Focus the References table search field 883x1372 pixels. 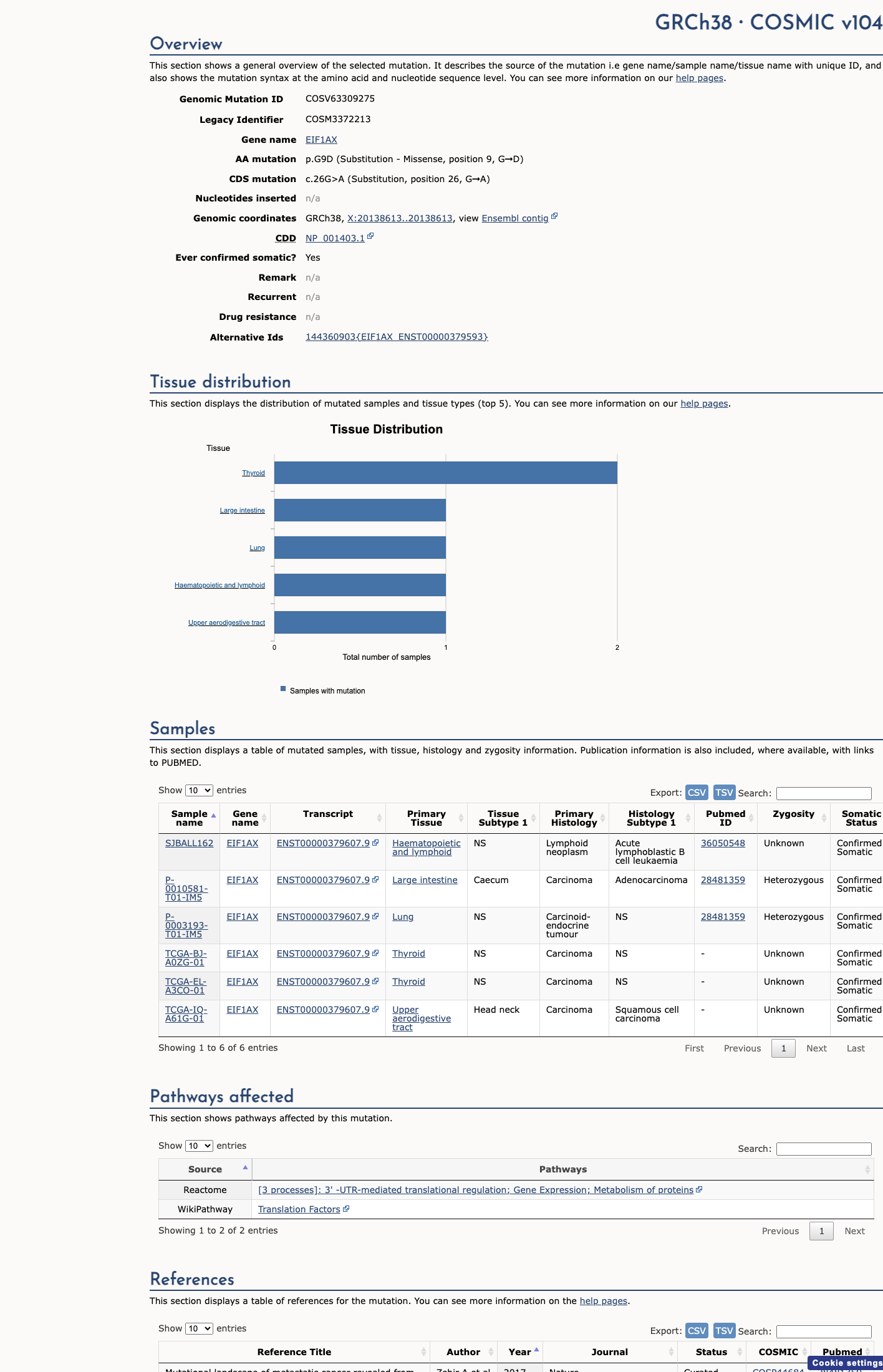(x=824, y=1331)
